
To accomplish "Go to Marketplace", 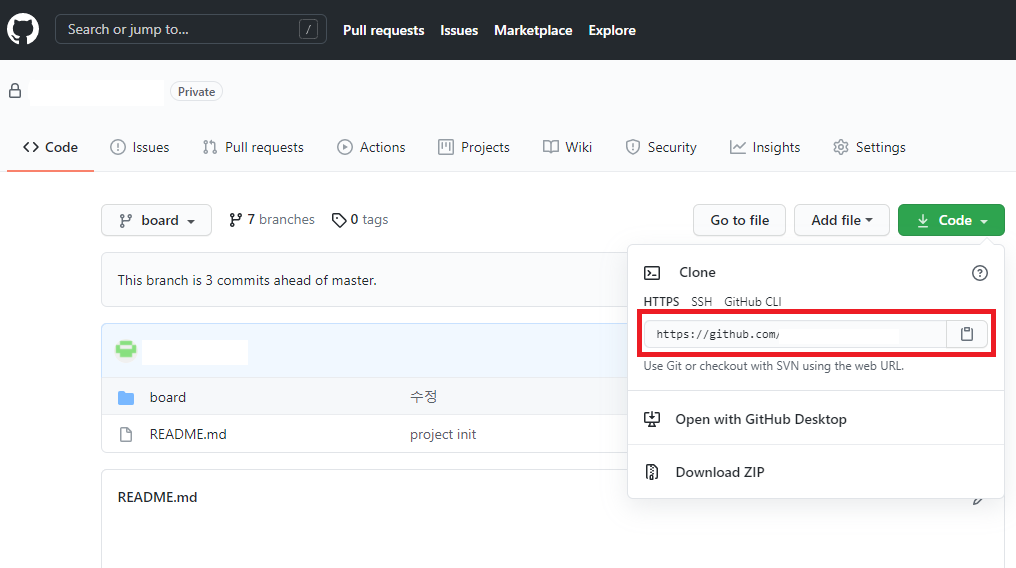I will click(x=533, y=30).
